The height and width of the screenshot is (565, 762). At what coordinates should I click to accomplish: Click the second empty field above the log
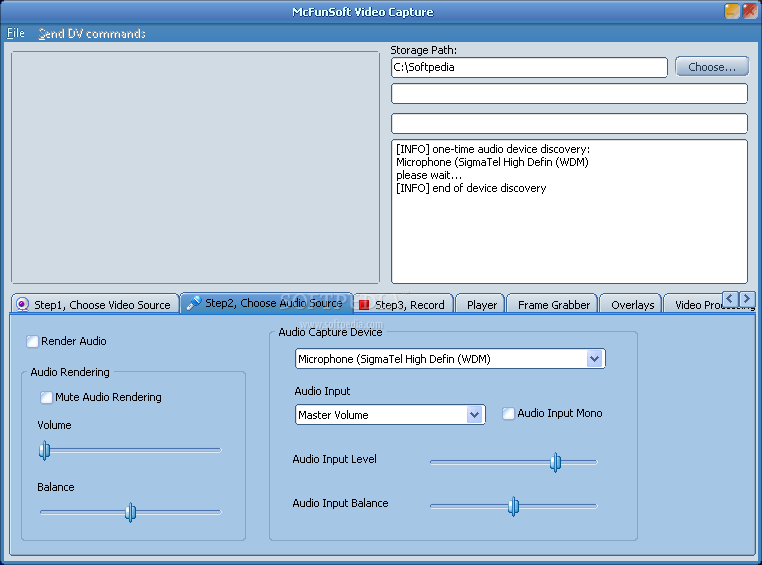[569, 123]
